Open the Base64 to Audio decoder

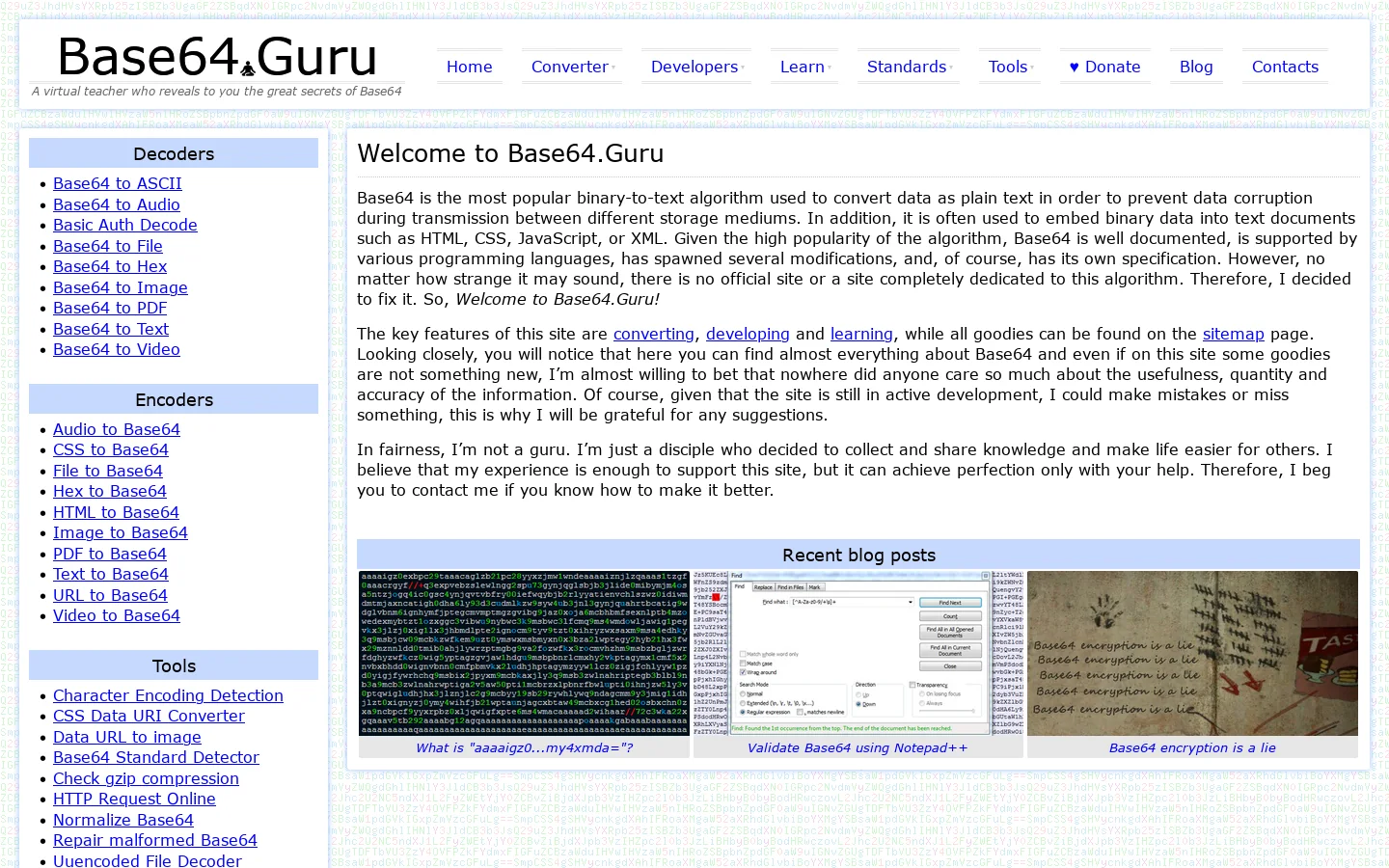coord(117,204)
